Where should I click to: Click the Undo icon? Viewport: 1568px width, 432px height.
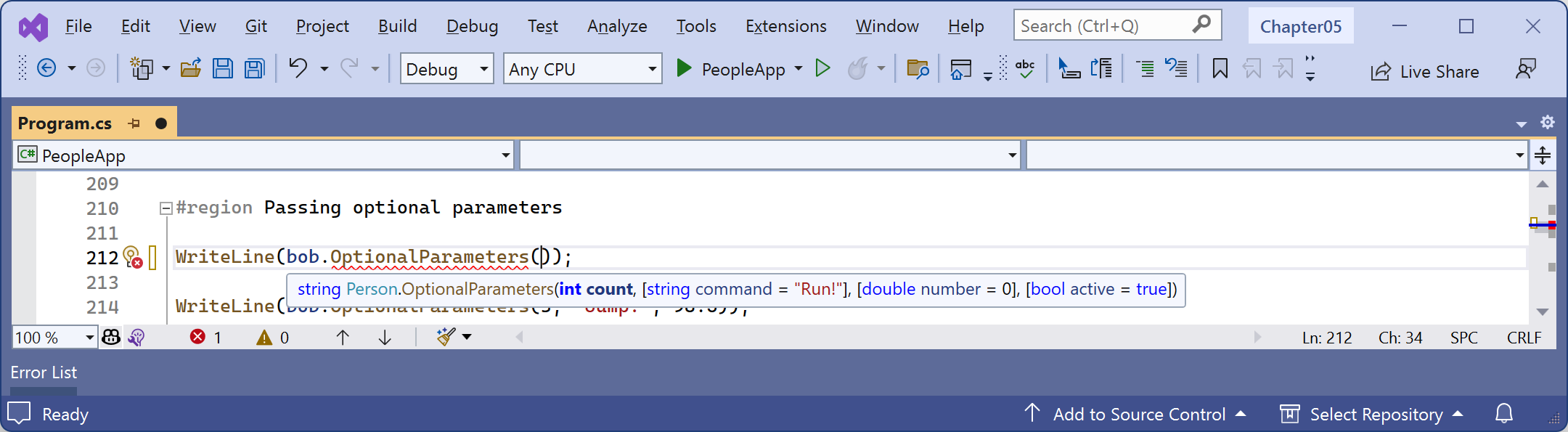pyautogui.click(x=298, y=68)
